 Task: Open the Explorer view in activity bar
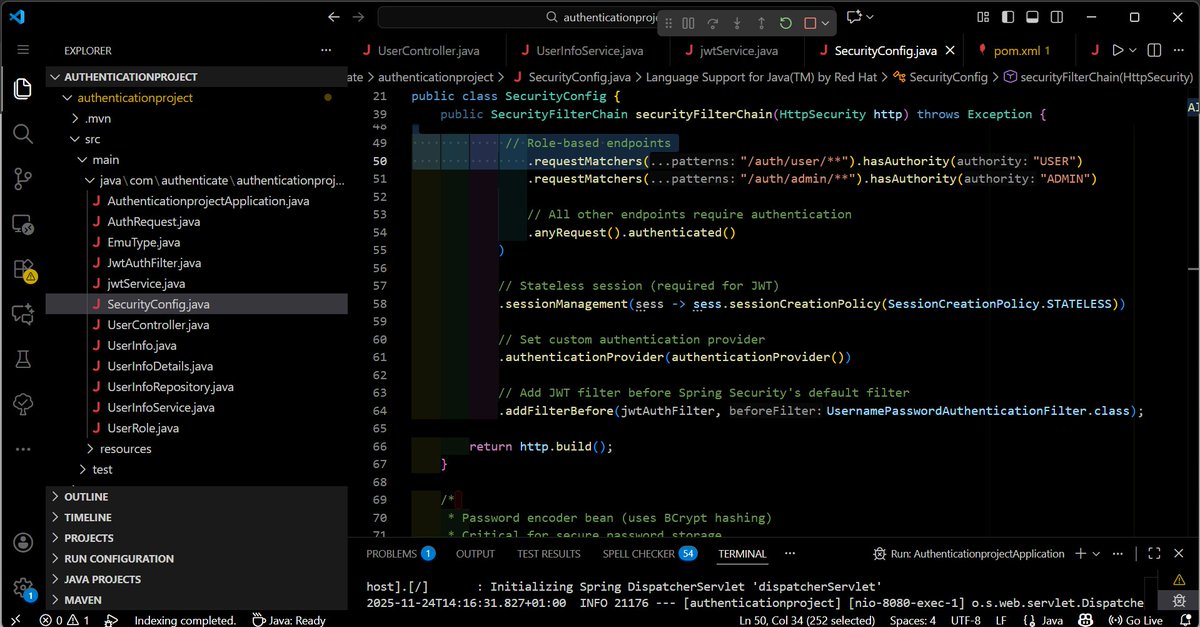[23, 88]
